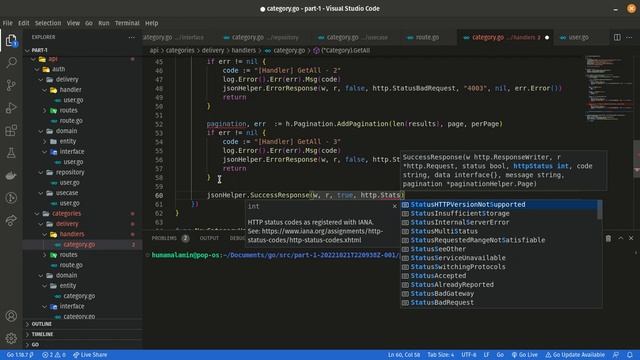640x360 pixels.
Task: Close the bottom panel
Action: pyautogui.click(x=631, y=238)
